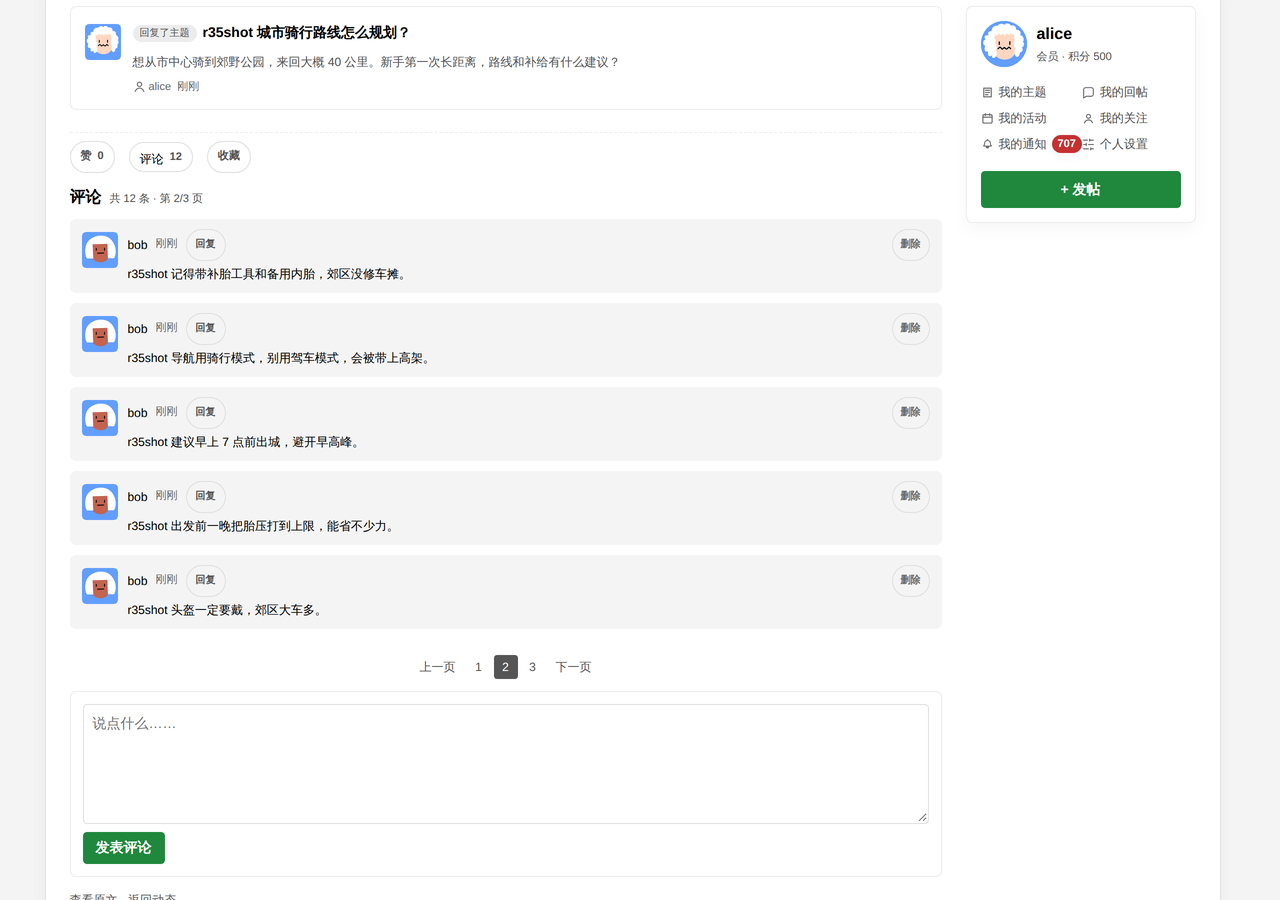Image resolution: width=1280 pixels, height=900 pixels.
Task: Open 我的关注 in the sidebar
Action: pyautogui.click(x=1115, y=118)
